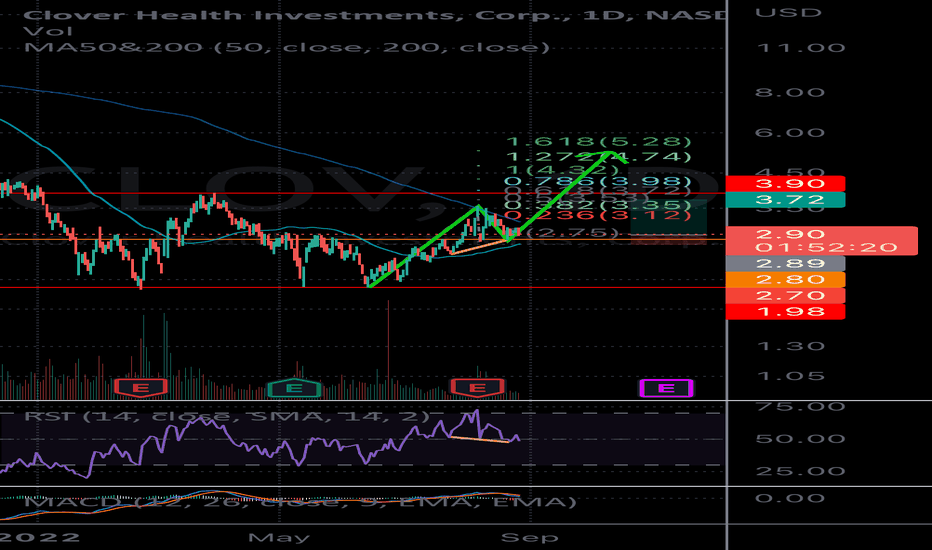The height and width of the screenshot is (550, 932).
Task: Click the 0.00 MACD axis value
Action: pos(790,498)
